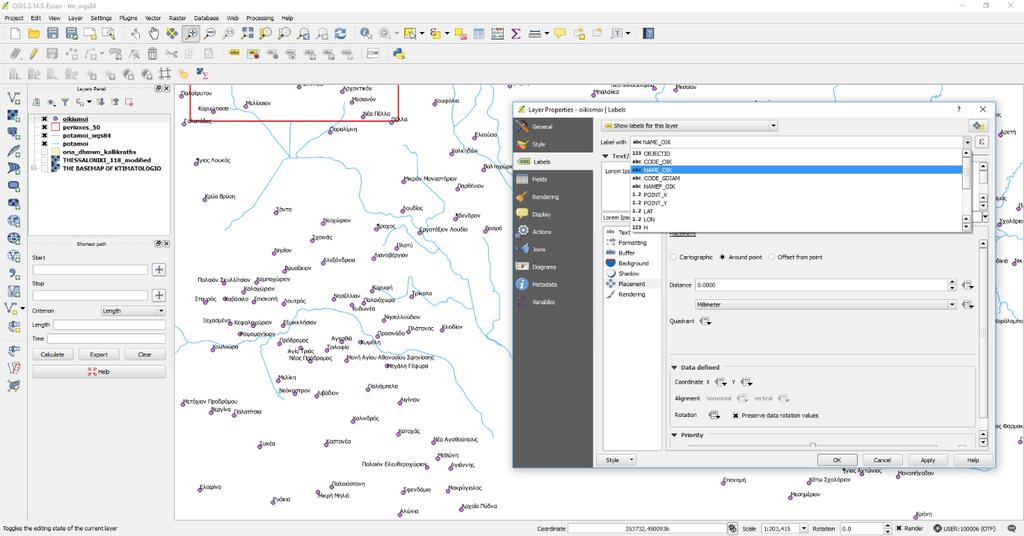The width and height of the screenshot is (1024, 536).
Task: Collapse the Data defined section
Action: [674, 368]
